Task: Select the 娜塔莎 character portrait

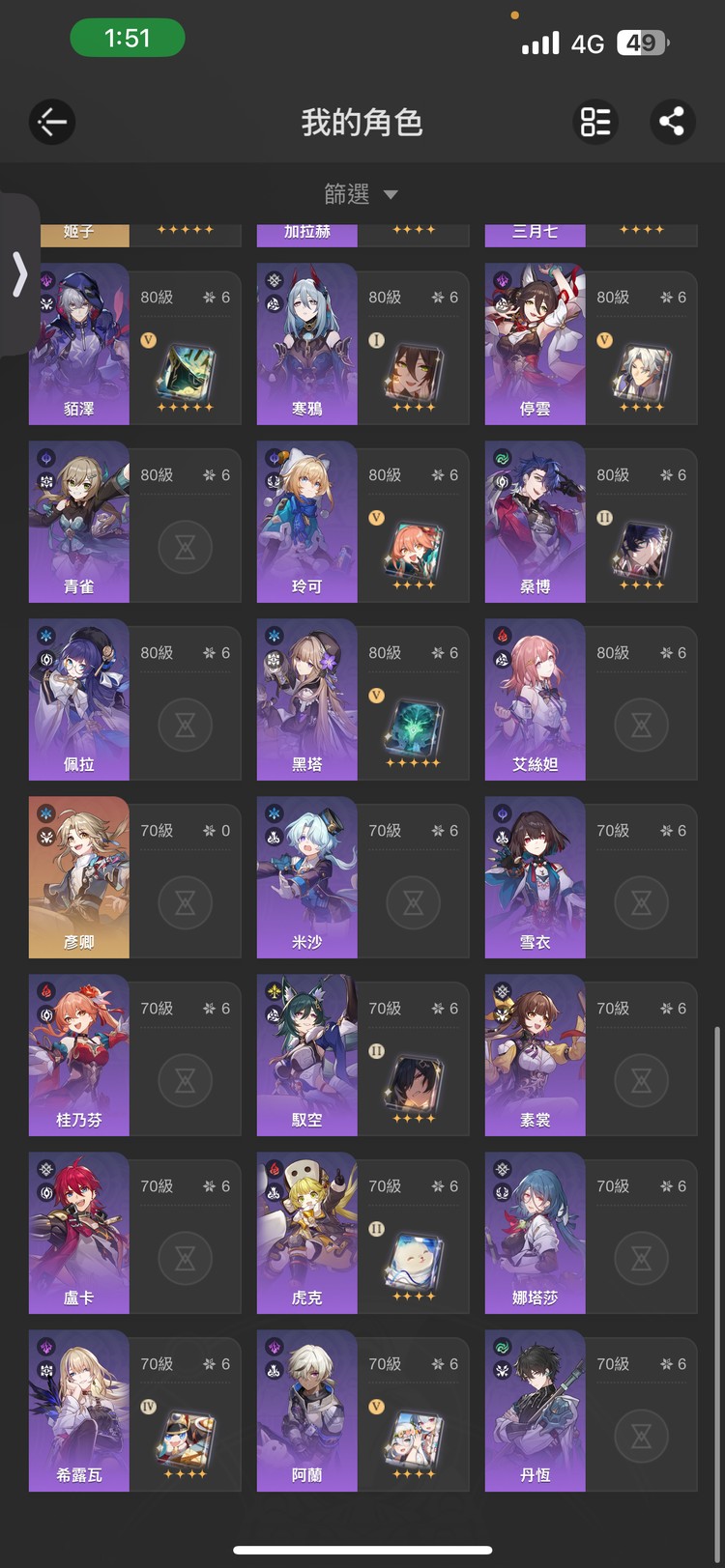Action: [535, 1233]
